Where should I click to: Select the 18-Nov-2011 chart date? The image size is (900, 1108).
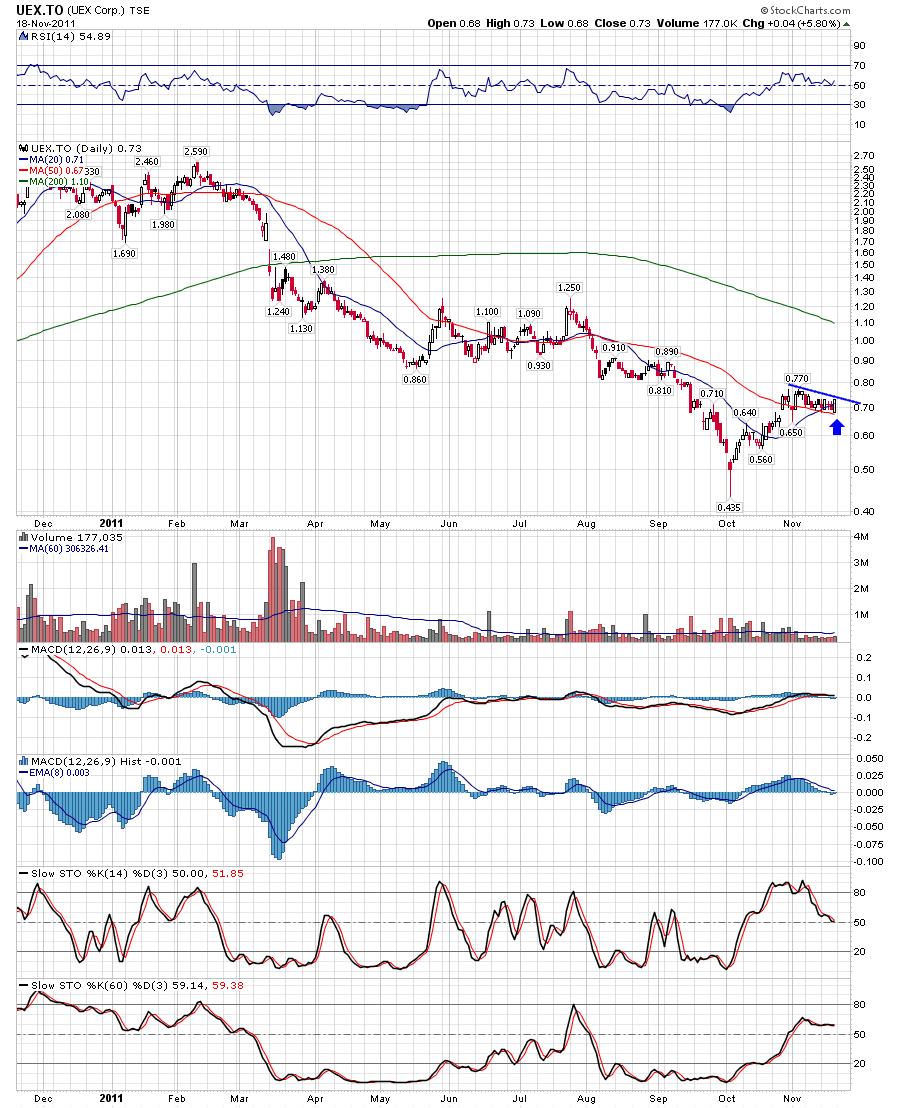(46, 23)
